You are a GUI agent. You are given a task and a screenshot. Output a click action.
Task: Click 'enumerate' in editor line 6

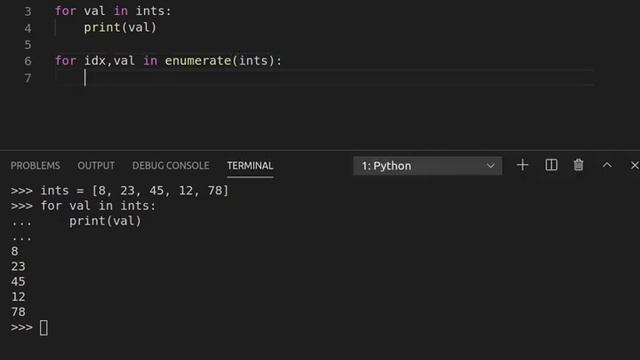(198, 61)
